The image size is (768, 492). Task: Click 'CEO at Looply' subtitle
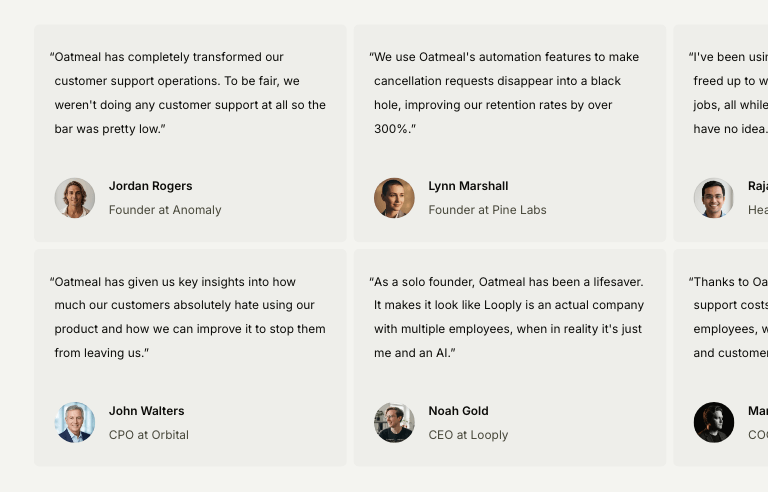pyautogui.click(x=468, y=435)
